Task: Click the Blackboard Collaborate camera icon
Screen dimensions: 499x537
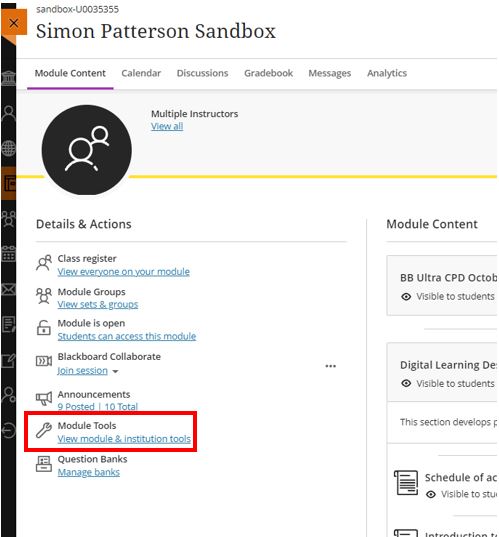Action: click(44, 361)
